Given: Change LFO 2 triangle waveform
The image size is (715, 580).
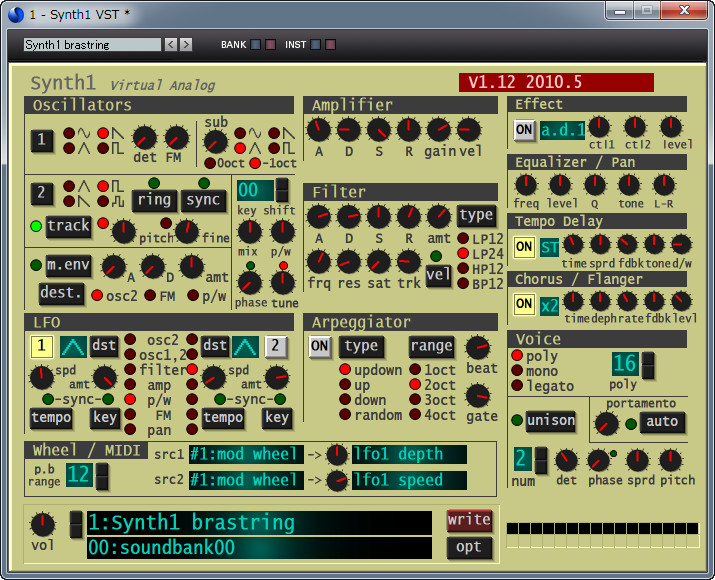Looking at the screenshot, I should click(245, 347).
